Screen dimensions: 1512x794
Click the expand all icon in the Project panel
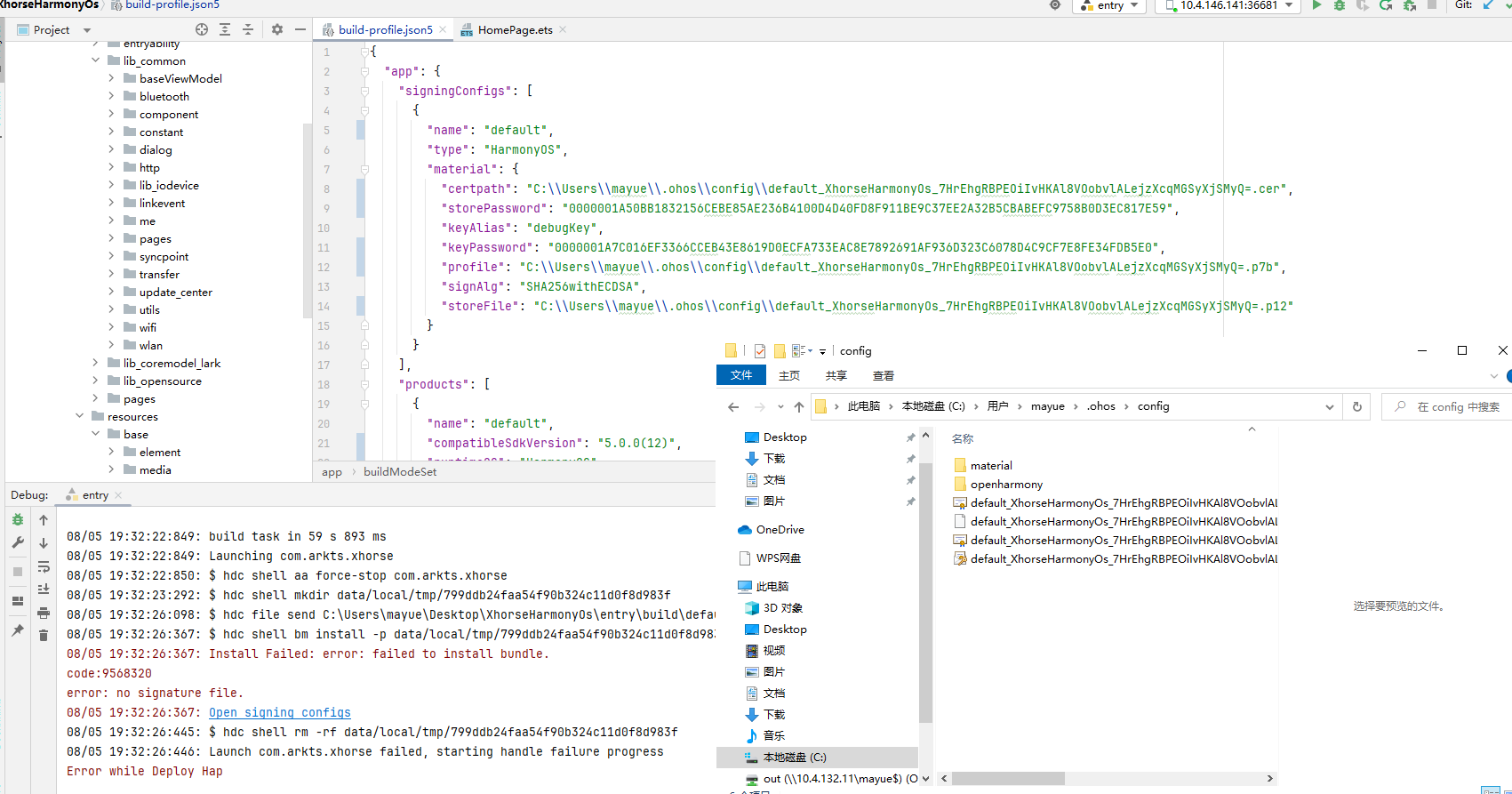click(x=225, y=29)
